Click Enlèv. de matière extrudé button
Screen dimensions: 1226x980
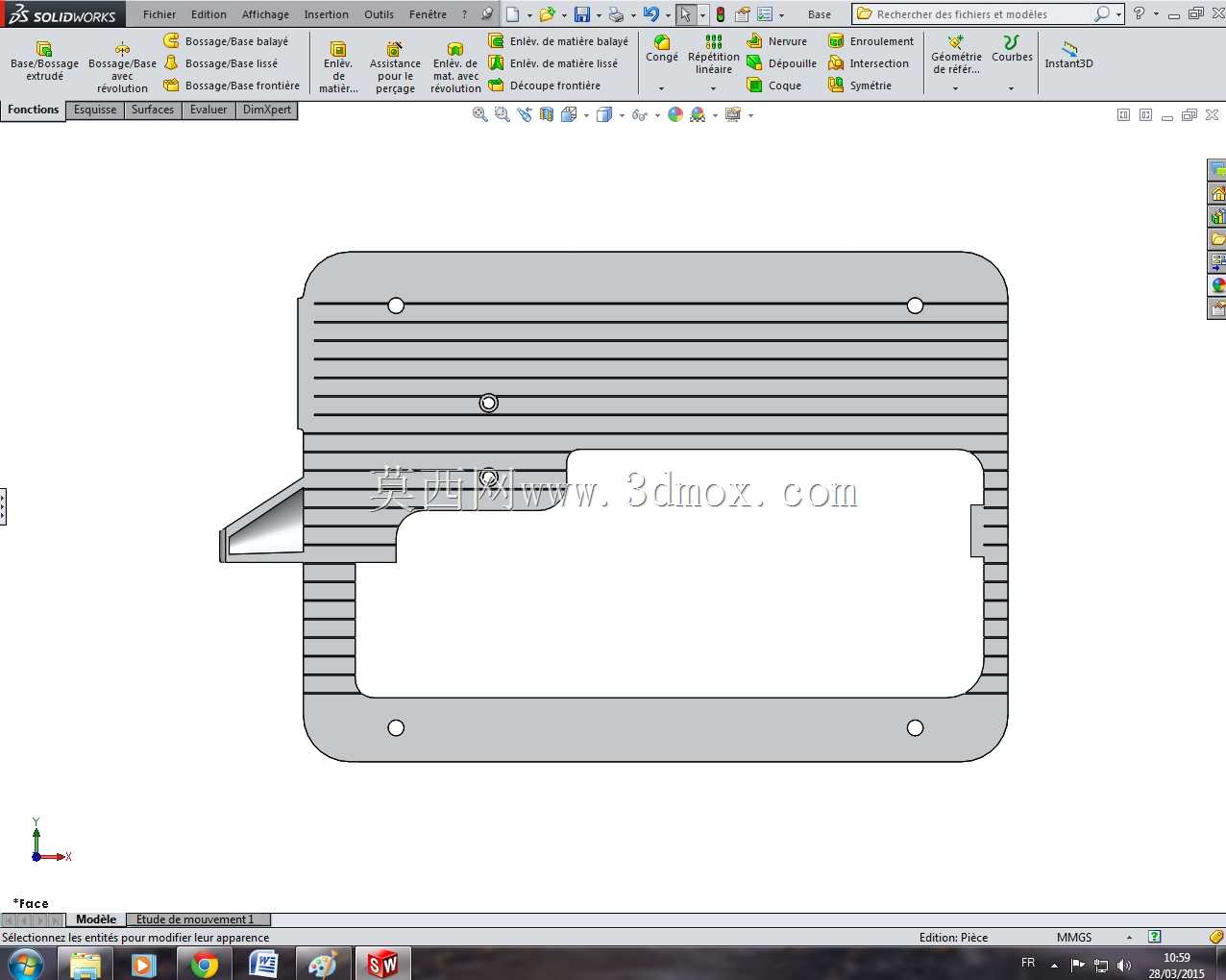338,67
